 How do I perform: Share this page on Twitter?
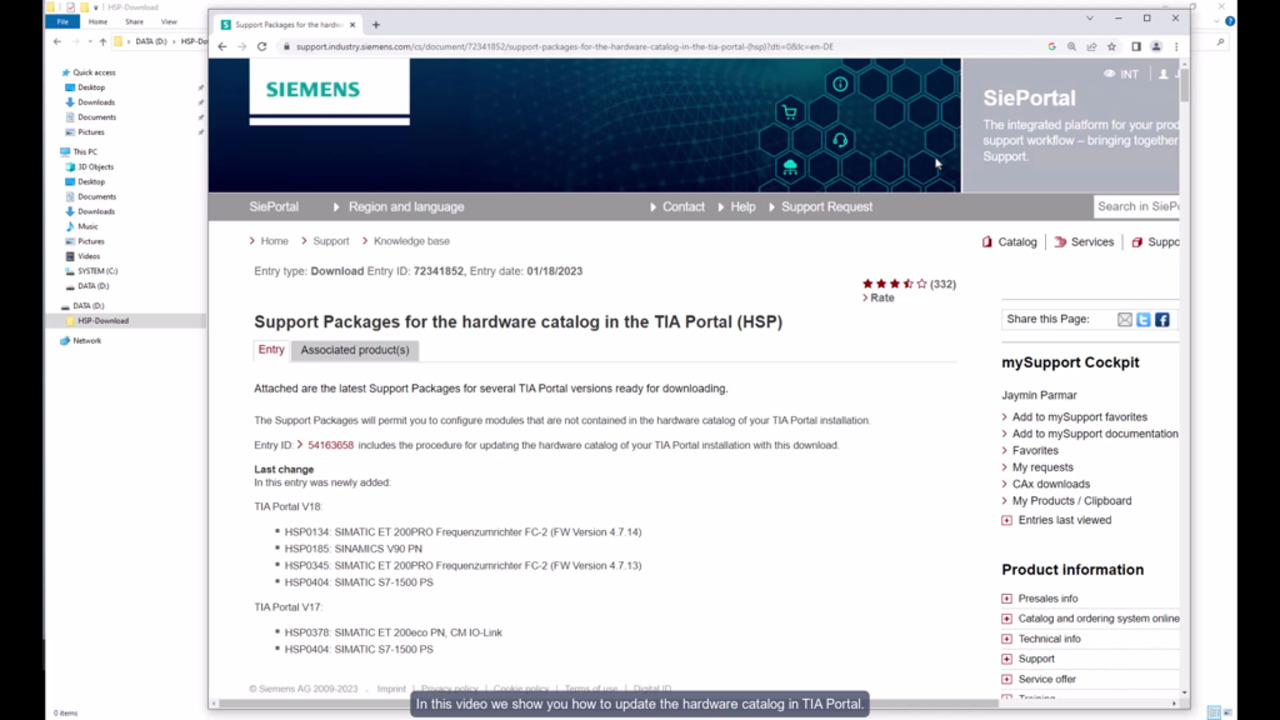coord(1143,320)
